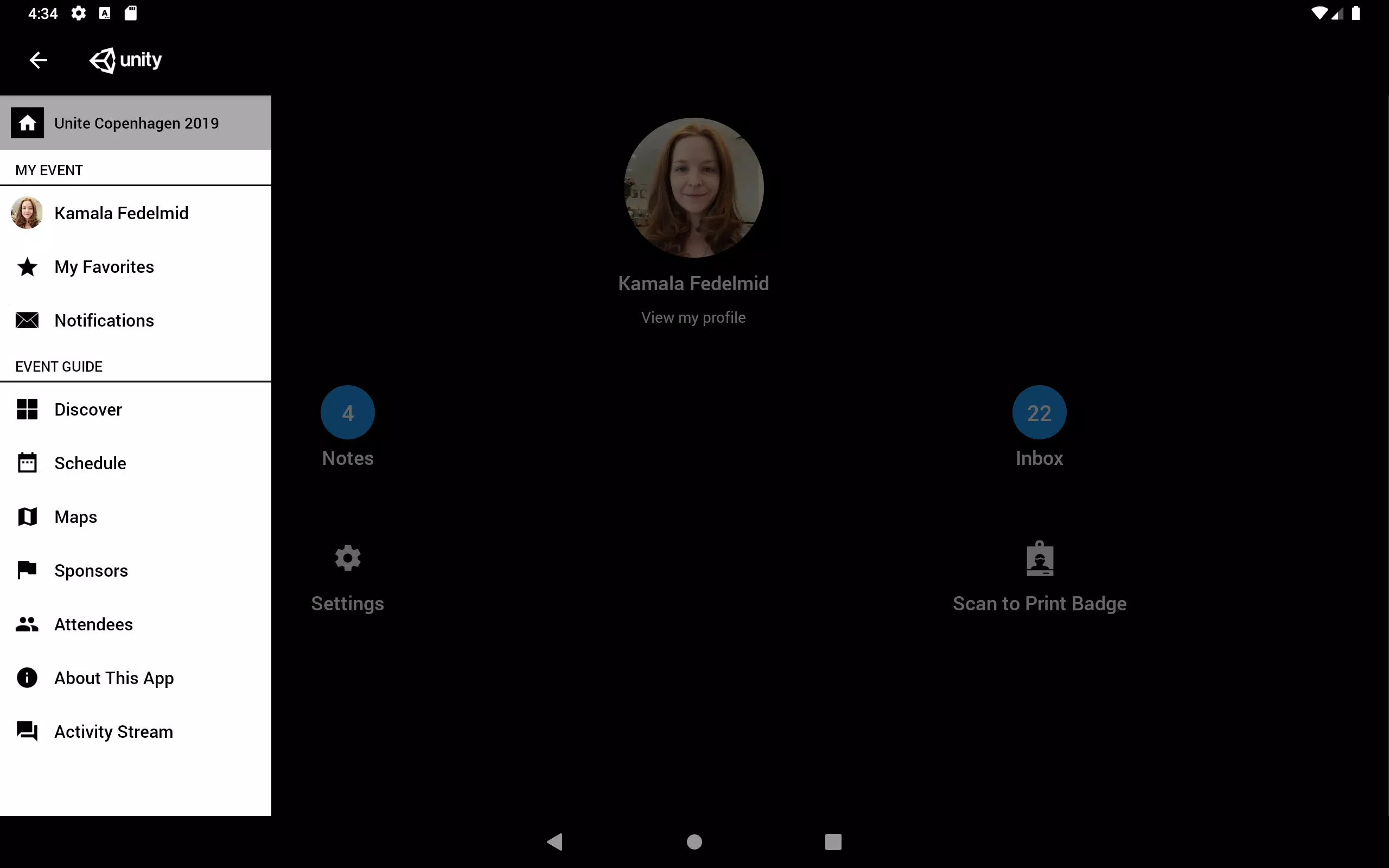Open Activity Stream from the drawer
Viewport: 1389px width, 868px height.
coord(136,731)
